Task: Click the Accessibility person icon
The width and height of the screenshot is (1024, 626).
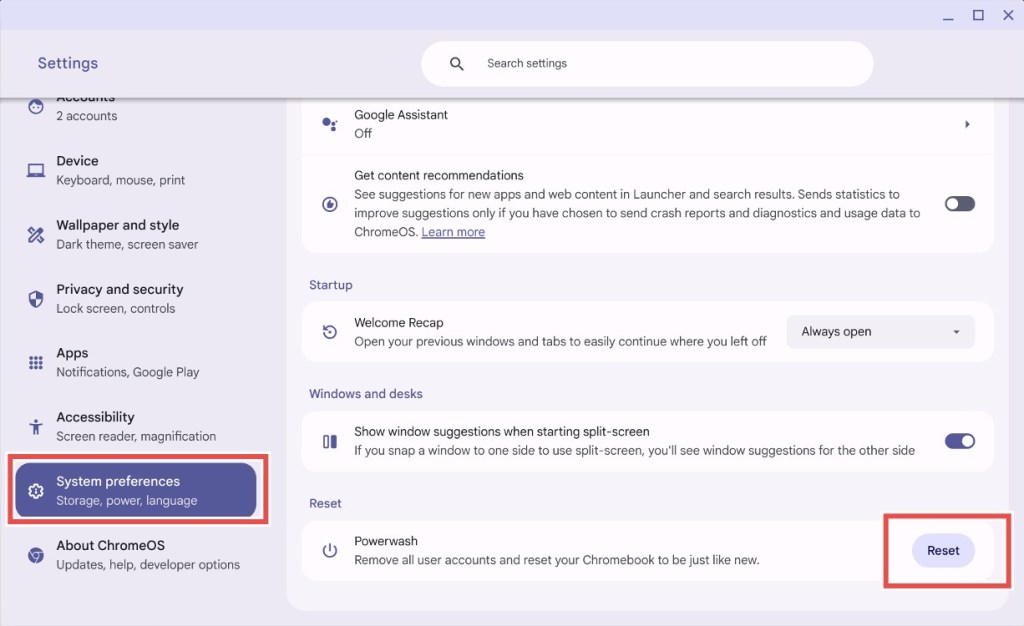Action: pos(36,427)
